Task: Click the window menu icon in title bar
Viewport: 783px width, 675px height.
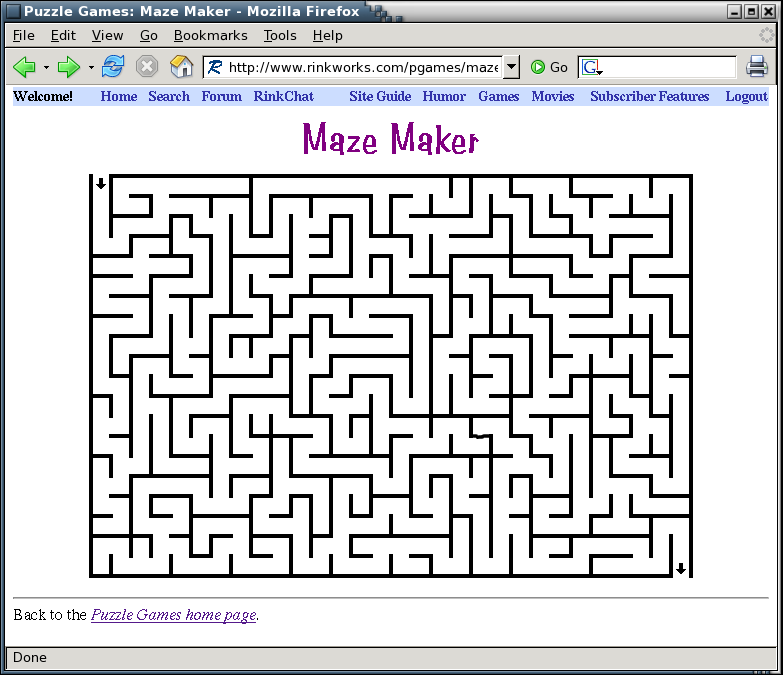Action: [x=13, y=11]
